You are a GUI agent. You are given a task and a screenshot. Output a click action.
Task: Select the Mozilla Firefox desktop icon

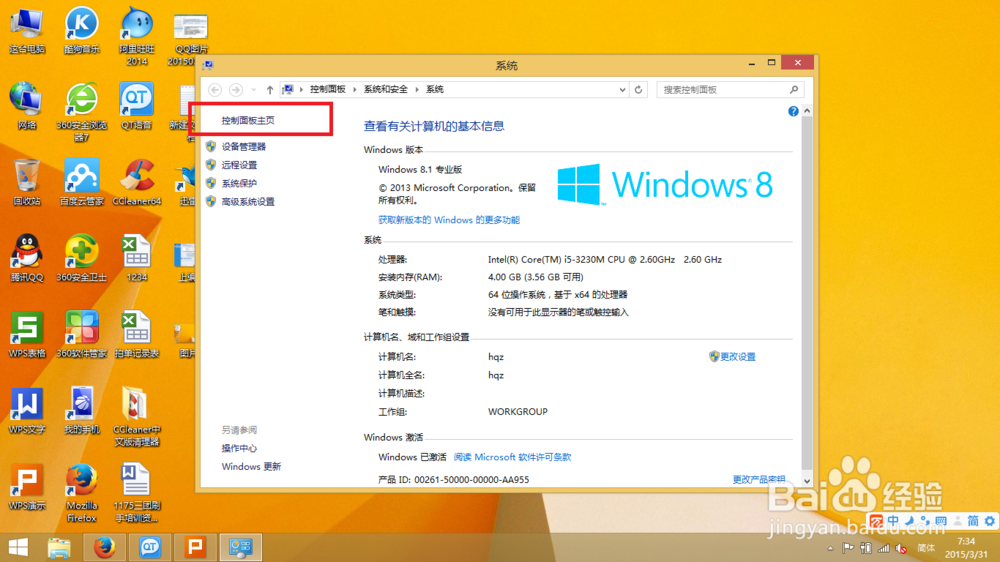click(82, 493)
